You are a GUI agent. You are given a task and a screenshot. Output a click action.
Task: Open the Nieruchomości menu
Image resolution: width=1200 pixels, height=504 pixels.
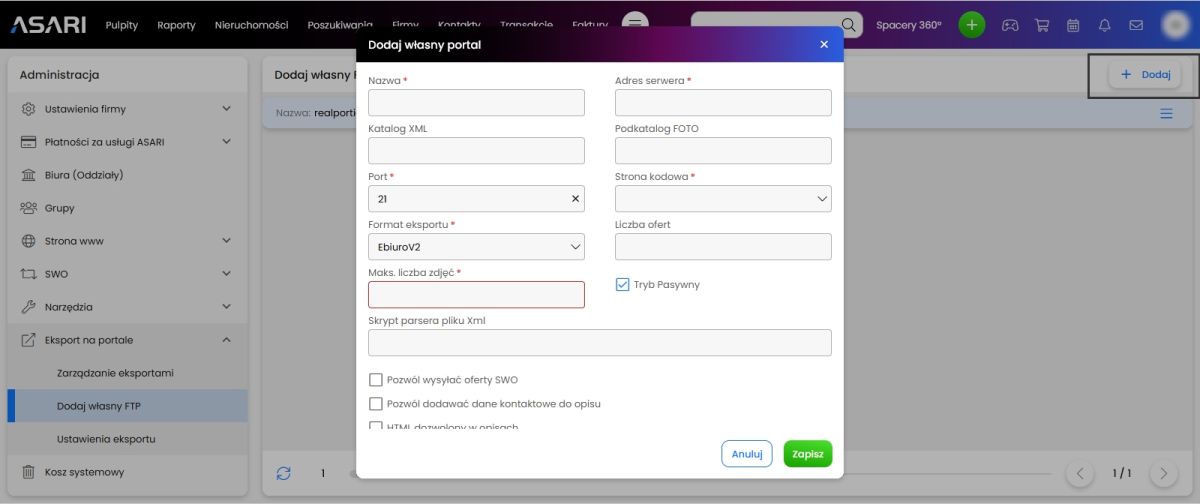[251, 25]
